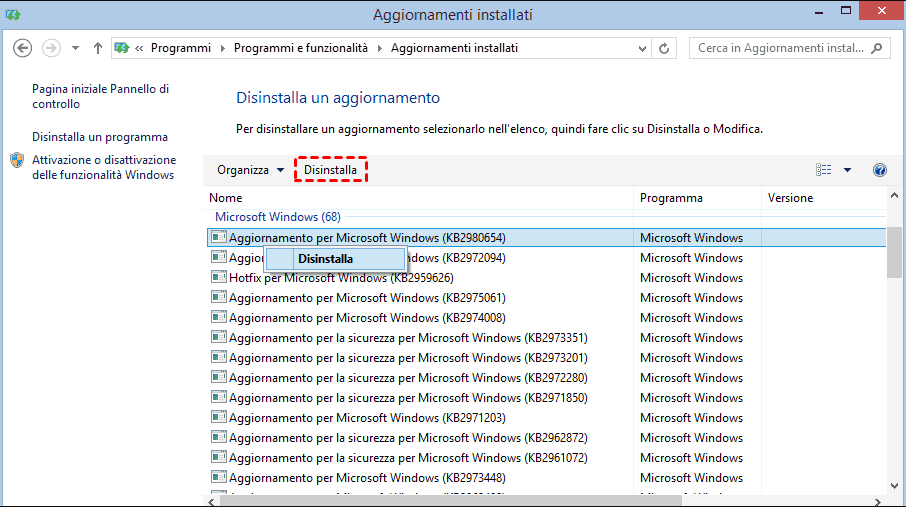Click the back navigation arrow
Viewport: 906px width, 507px height.
23,48
